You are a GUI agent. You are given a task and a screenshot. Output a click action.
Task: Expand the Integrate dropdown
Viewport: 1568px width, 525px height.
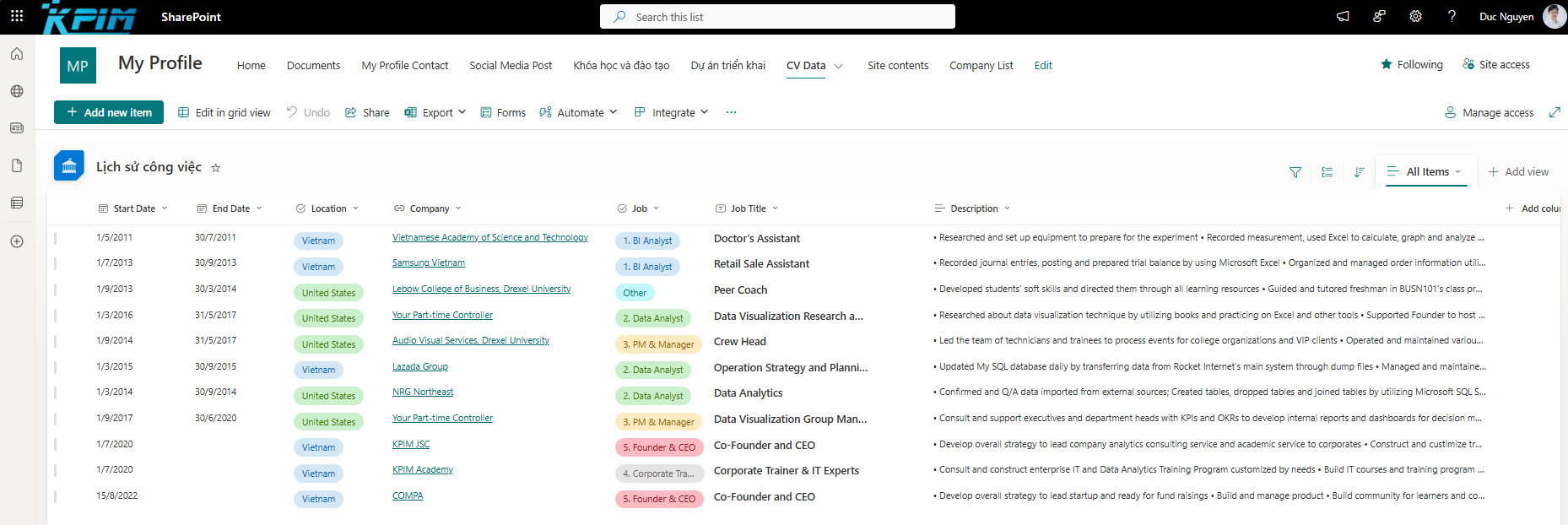705,112
